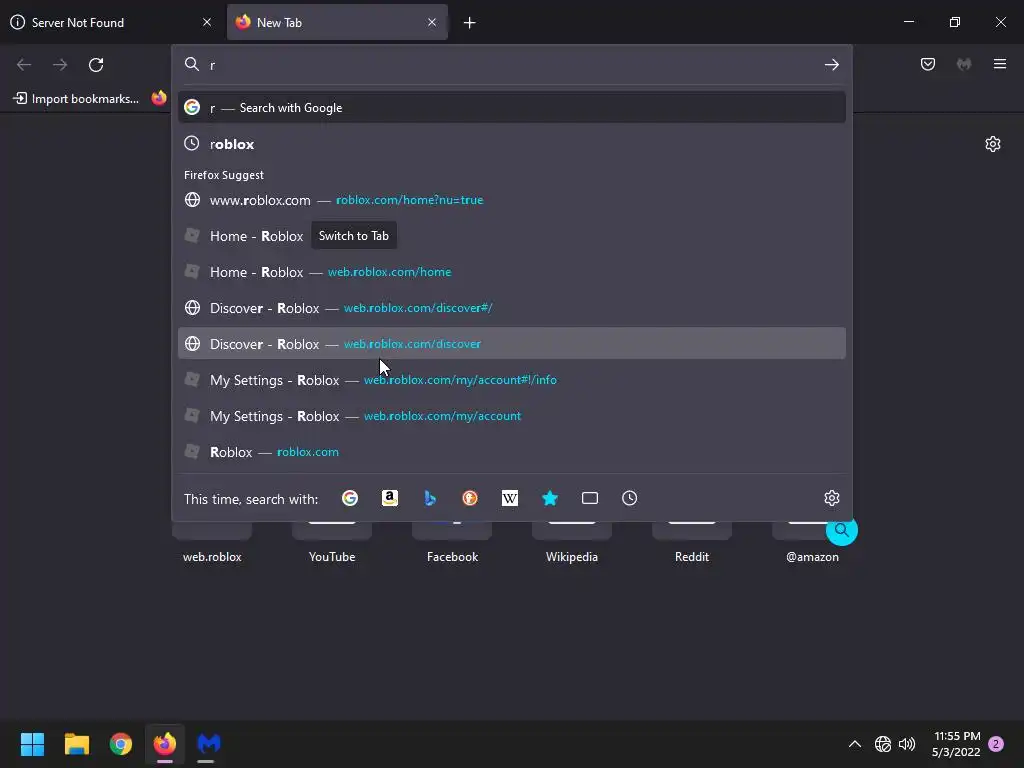Open Windows Start menu
Image resolution: width=1024 pixels, height=768 pixels.
(32, 744)
